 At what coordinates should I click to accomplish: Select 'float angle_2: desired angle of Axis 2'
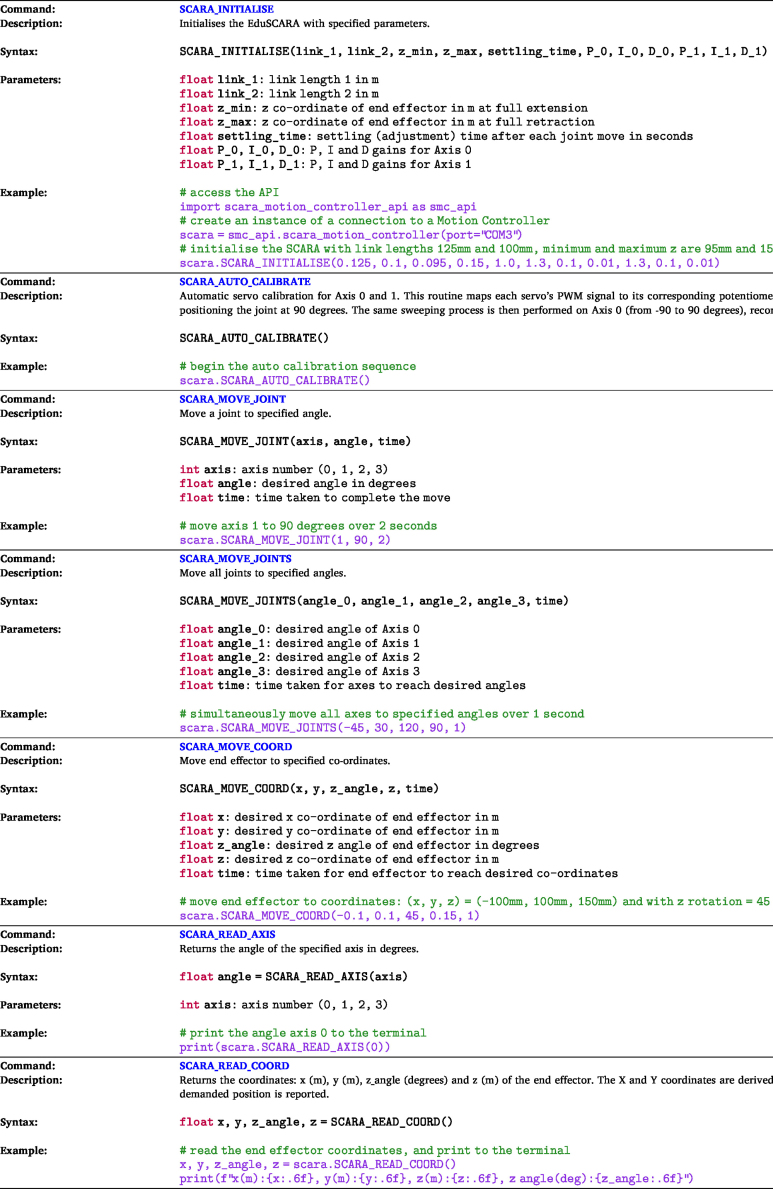[300, 657]
